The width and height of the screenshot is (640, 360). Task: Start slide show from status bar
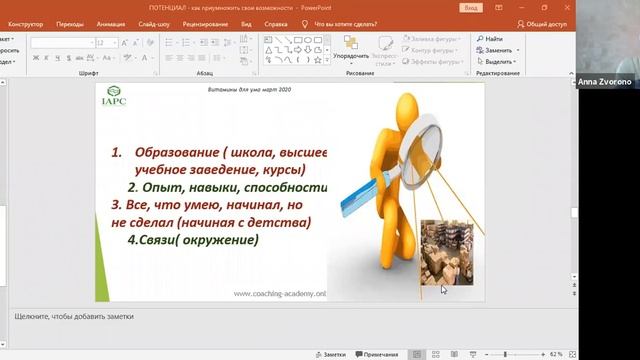(473, 354)
